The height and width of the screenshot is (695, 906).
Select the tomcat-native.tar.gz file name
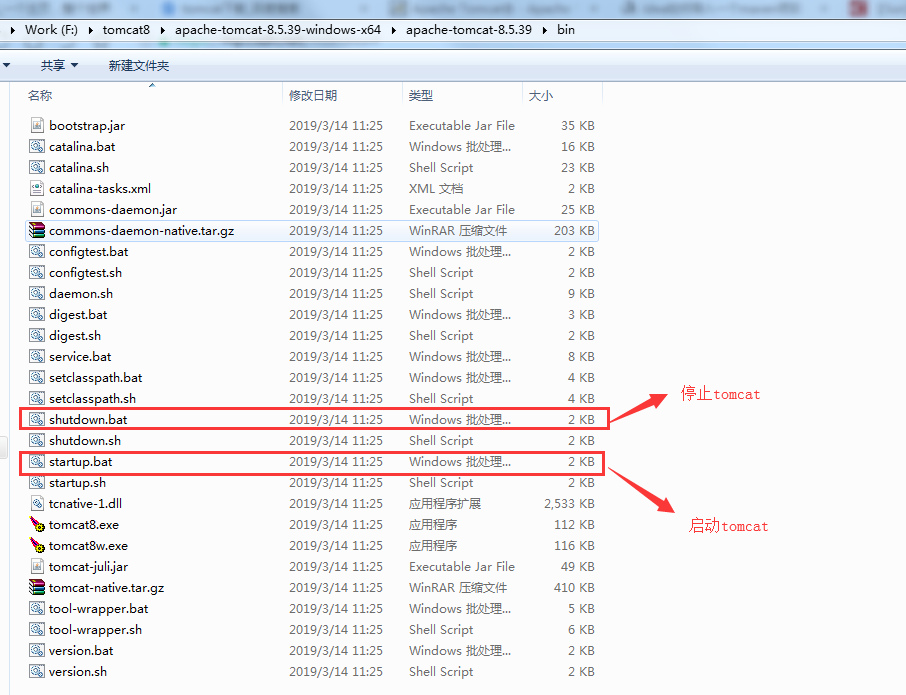tap(106, 588)
